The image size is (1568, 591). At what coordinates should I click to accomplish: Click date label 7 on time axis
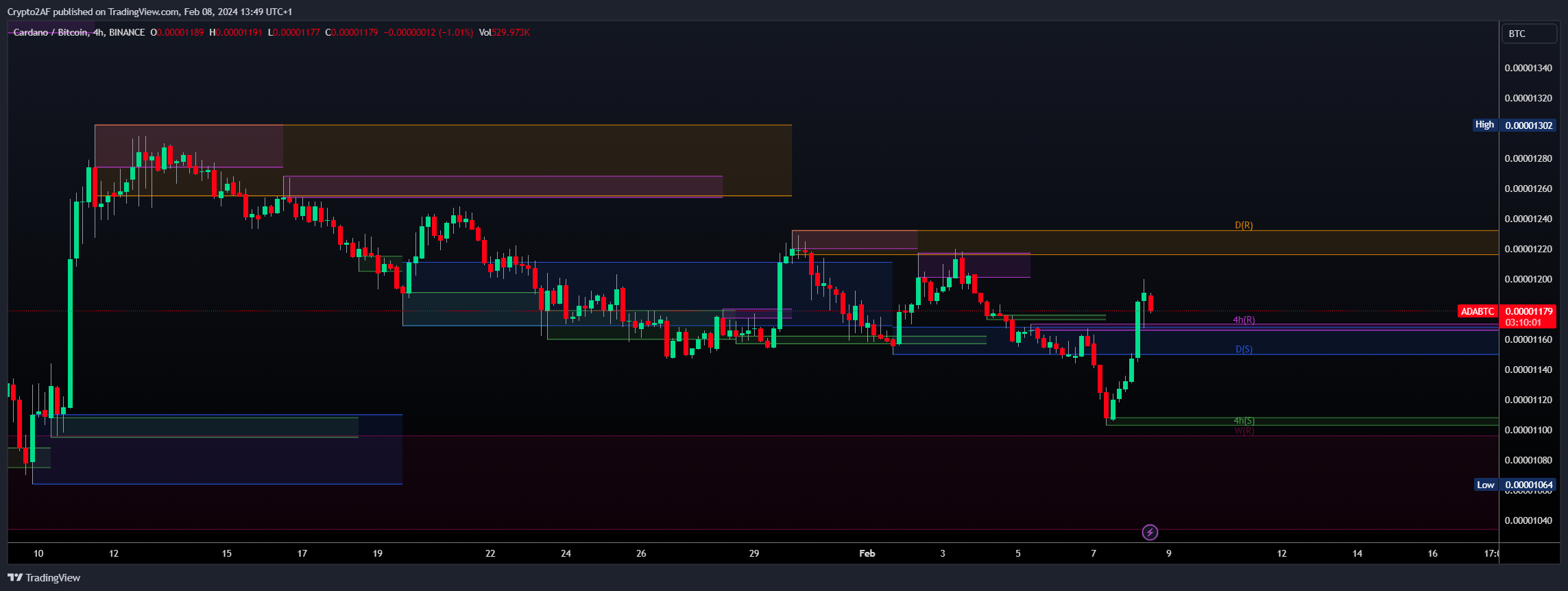(1094, 553)
